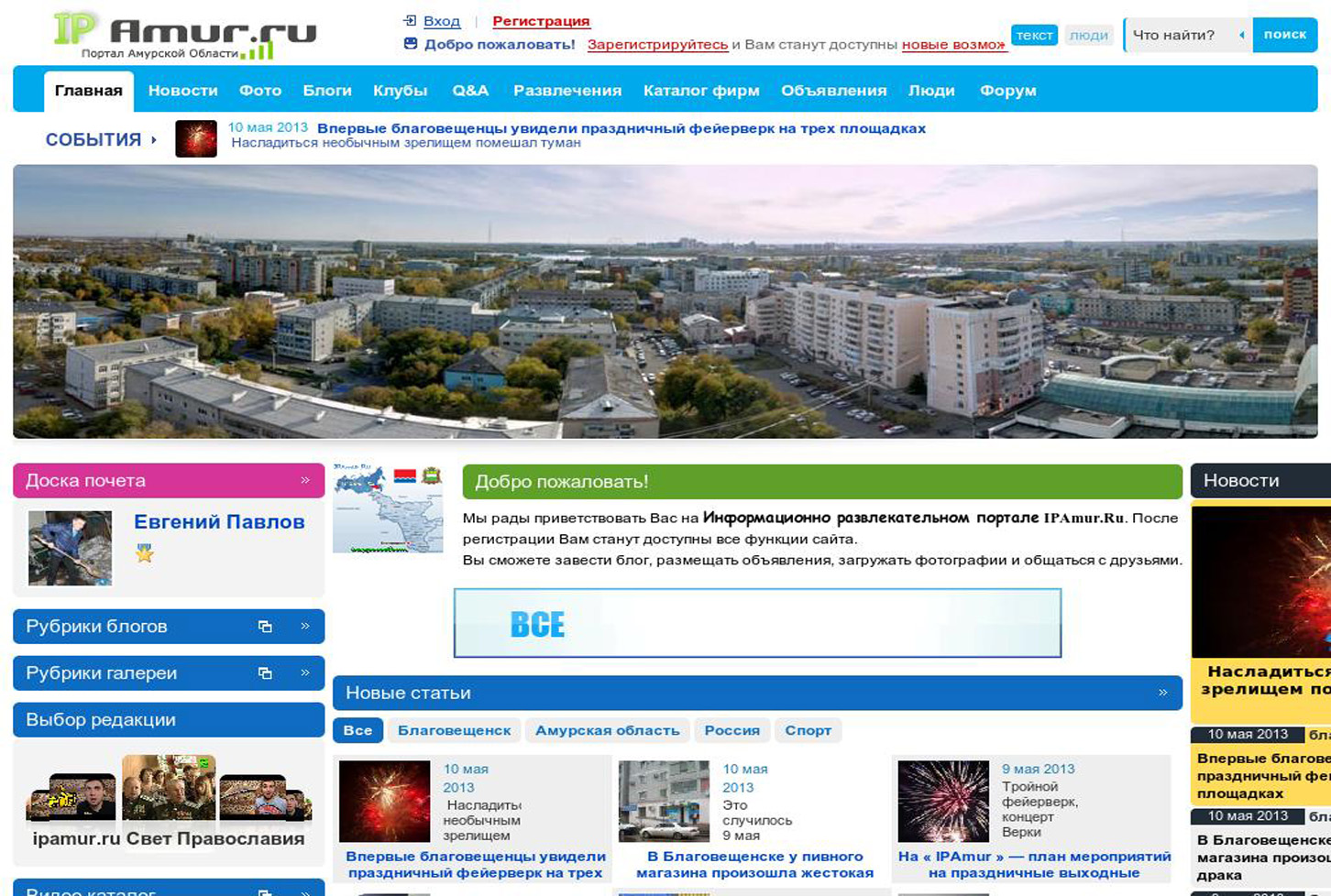This screenshot has width=1331, height=896.
Task: Expand the Доска почета panel chevron
Action: [x=305, y=480]
